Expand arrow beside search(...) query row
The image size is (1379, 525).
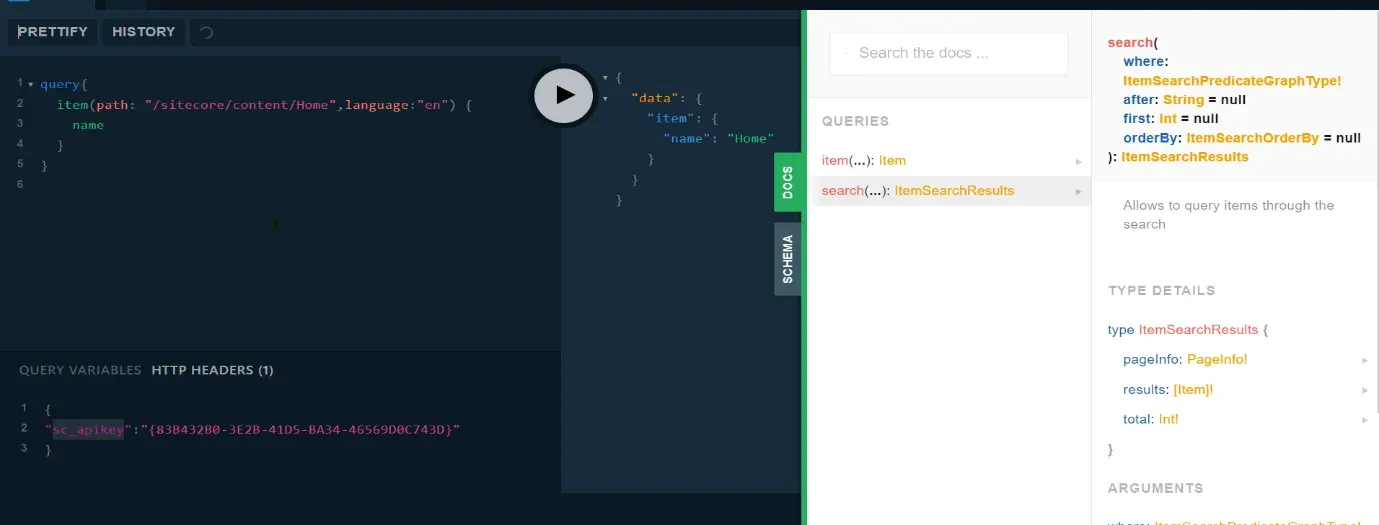(1079, 191)
